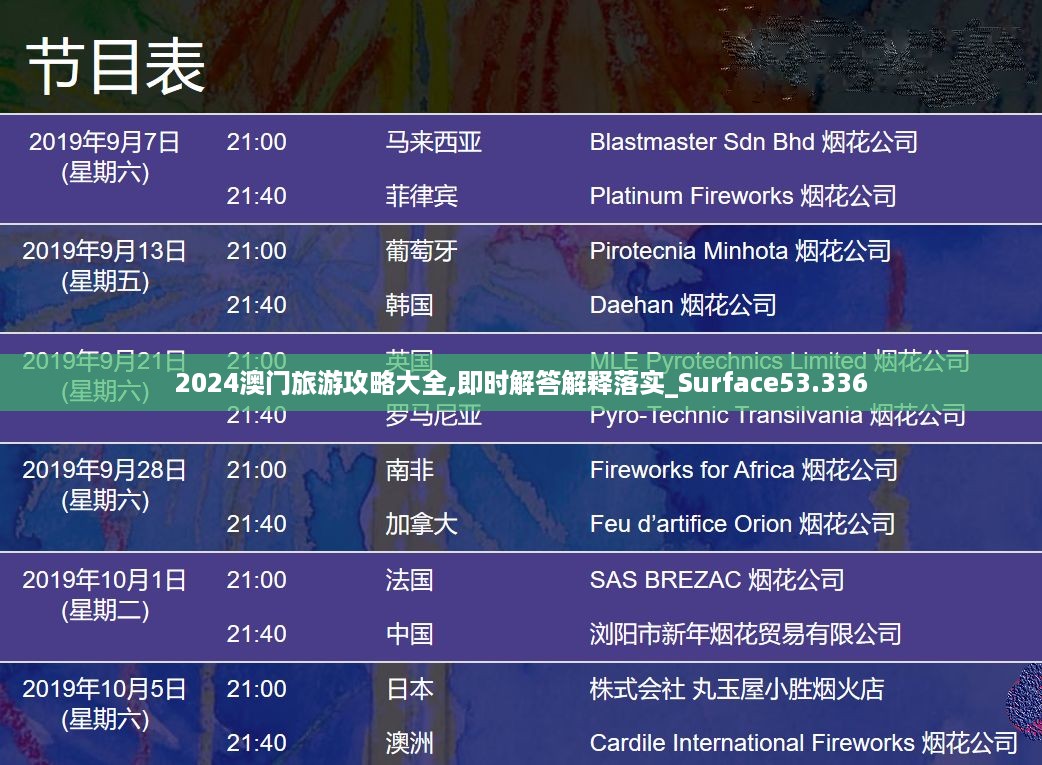
Task: Click the 21:00 time for 法国
Action: [257, 580]
